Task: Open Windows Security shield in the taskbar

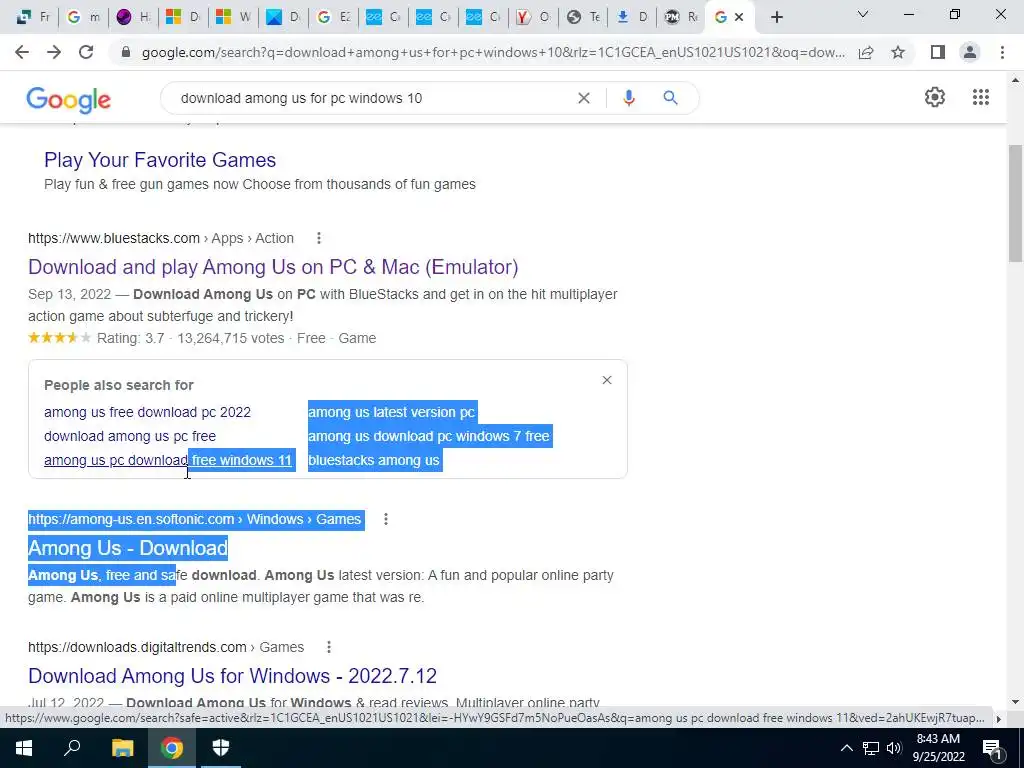Action: click(221, 748)
